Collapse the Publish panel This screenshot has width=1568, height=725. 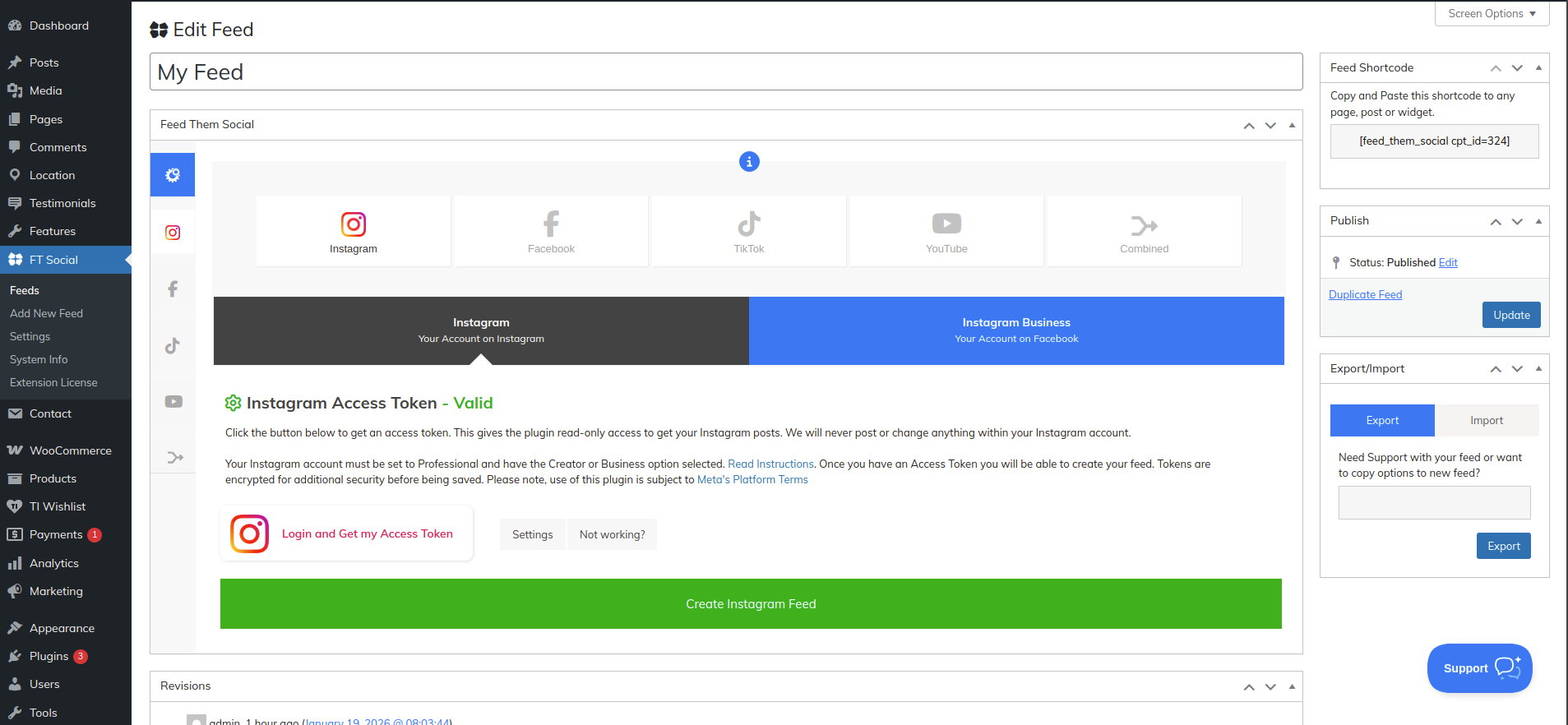(1538, 221)
